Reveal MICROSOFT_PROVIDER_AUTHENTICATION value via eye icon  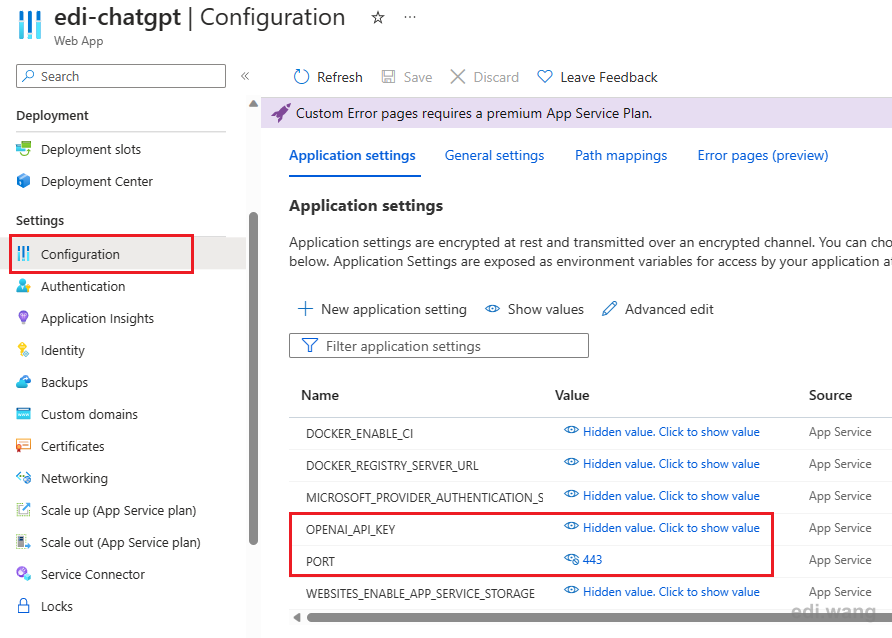click(x=571, y=494)
